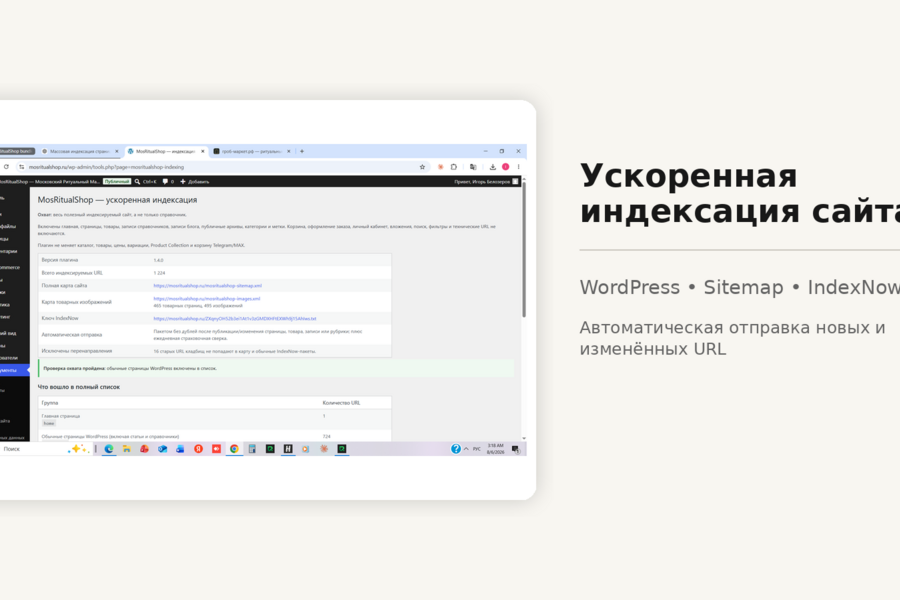
Task: Open File Explorer from the taskbar
Action: point(126,449)
